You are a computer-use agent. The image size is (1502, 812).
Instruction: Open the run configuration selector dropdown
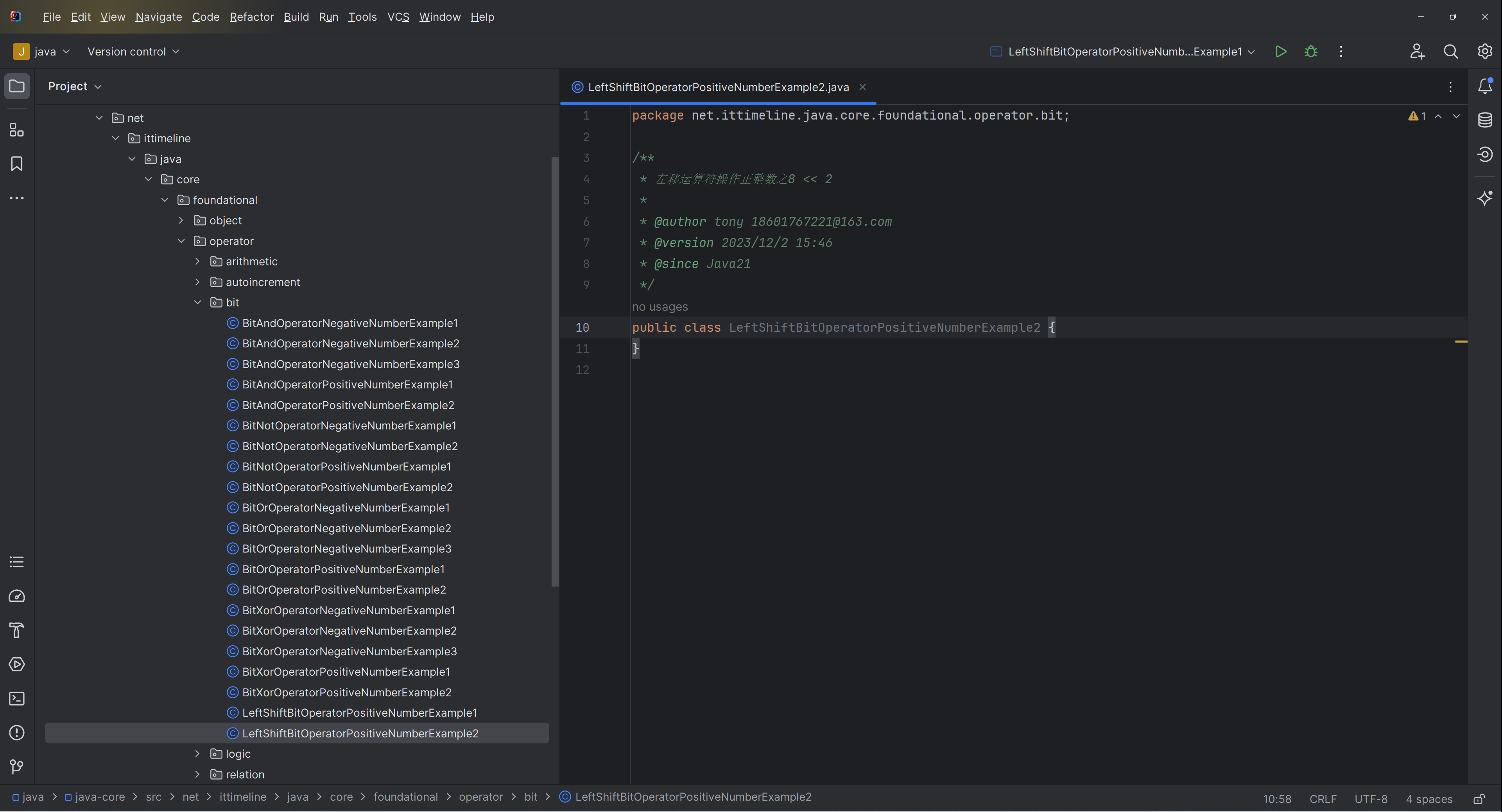(1123, 51)
